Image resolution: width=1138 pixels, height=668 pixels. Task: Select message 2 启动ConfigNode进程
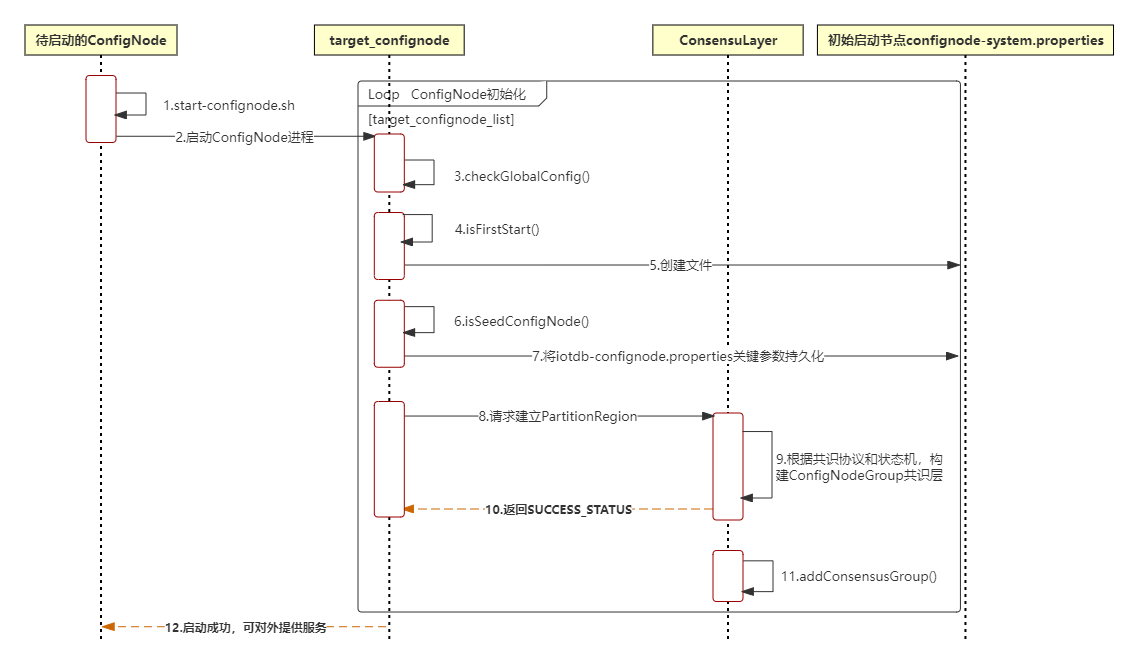pyautogui.click(x=243, y=135)
